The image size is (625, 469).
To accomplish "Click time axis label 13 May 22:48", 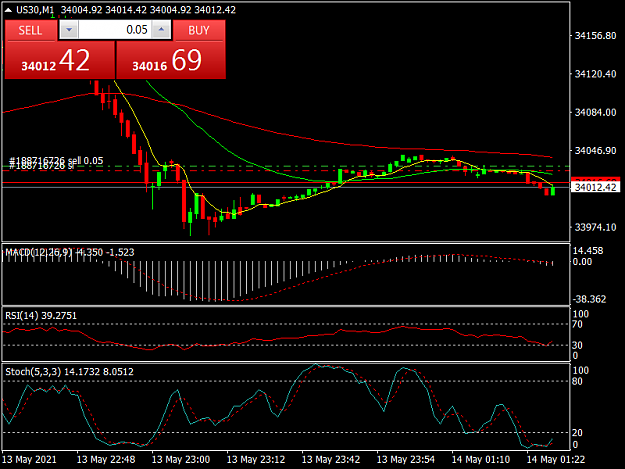I will [106, 460].
